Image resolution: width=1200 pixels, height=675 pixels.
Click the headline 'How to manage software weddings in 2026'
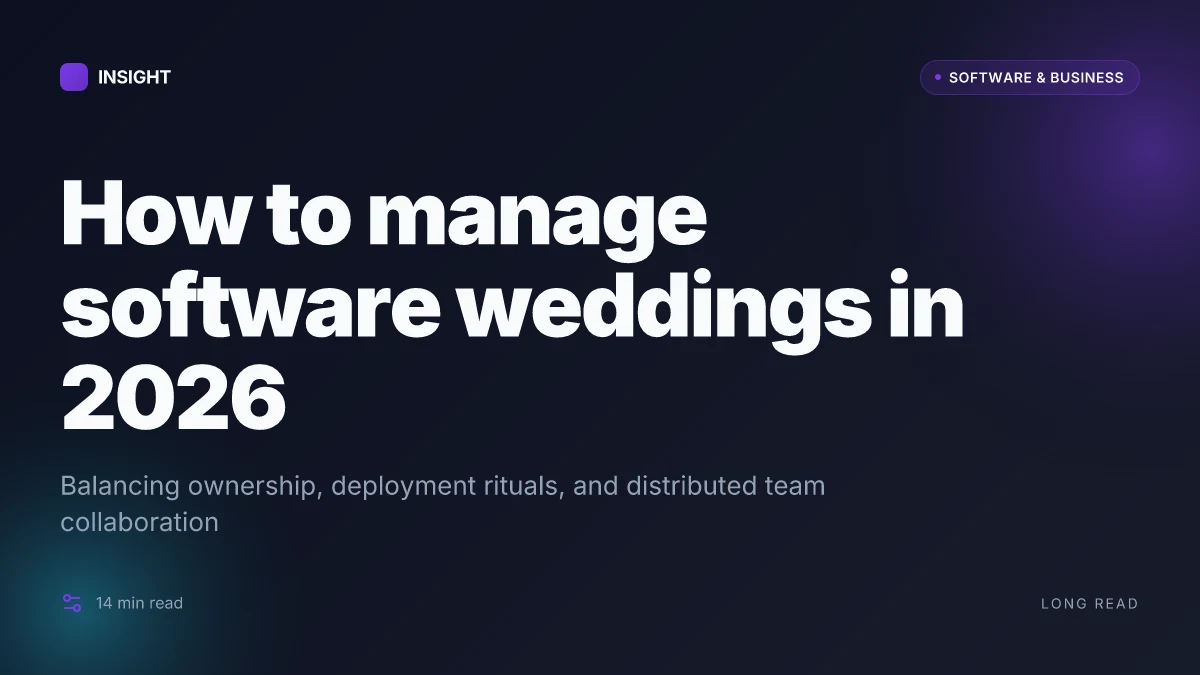(512, 305)
